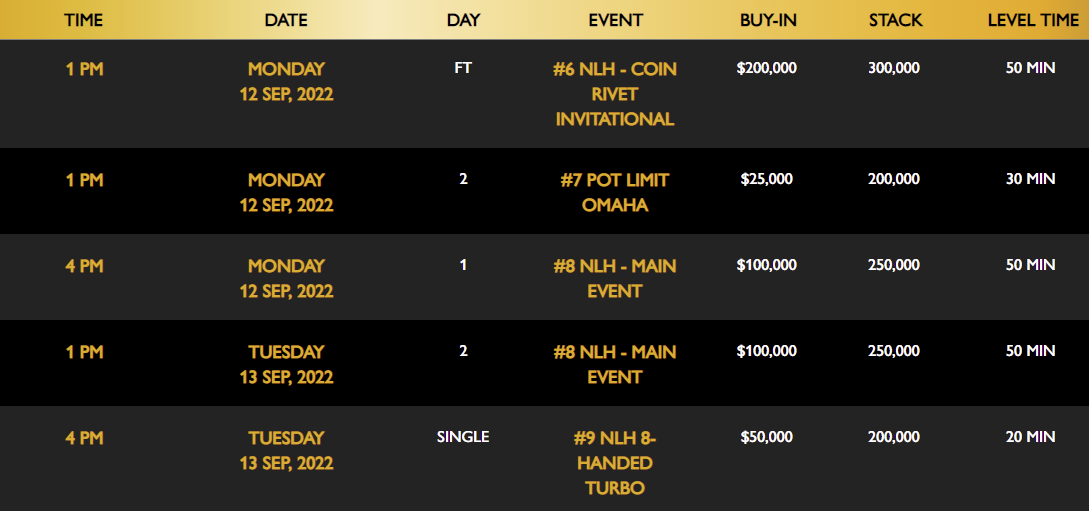Select the DATE column header
This screenshot has width=1089, height=511.
click(286, 20)
